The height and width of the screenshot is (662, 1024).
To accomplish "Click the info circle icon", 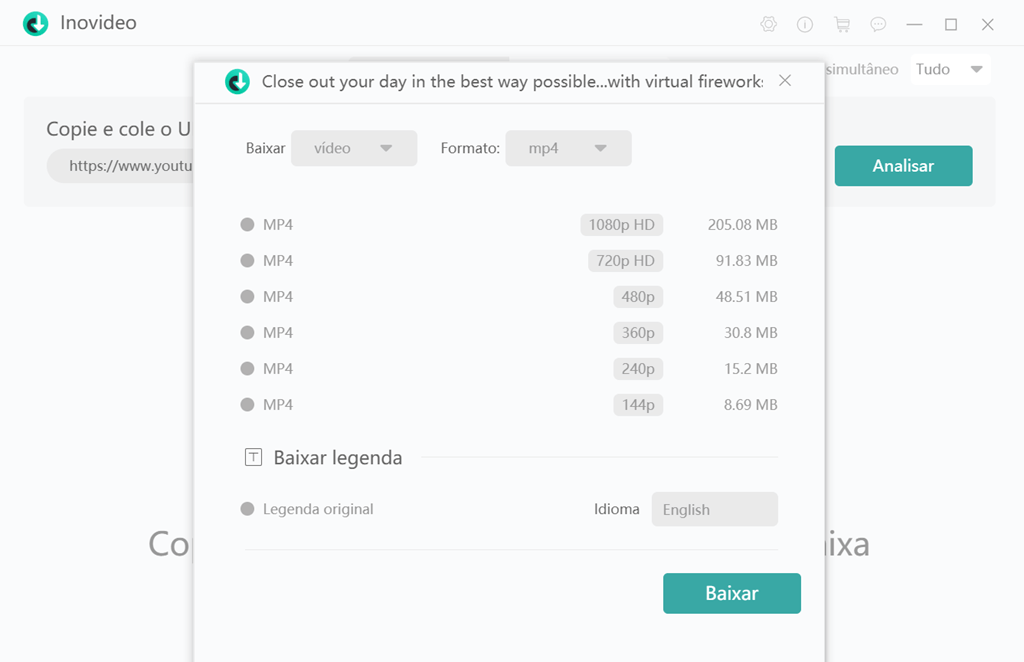I will [x=805, y=24].
